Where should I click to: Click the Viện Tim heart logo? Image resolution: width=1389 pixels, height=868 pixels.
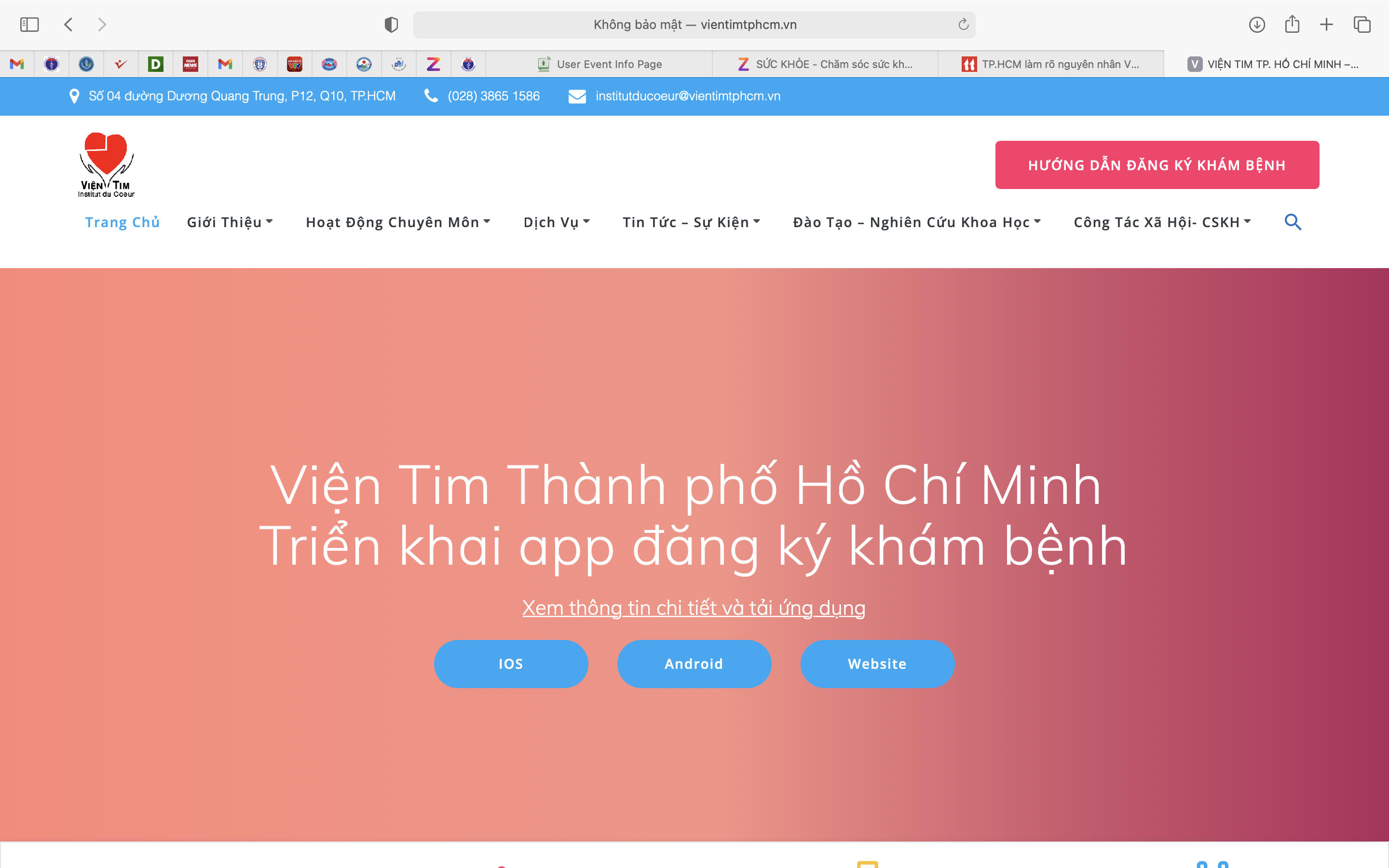pos(107,165)
